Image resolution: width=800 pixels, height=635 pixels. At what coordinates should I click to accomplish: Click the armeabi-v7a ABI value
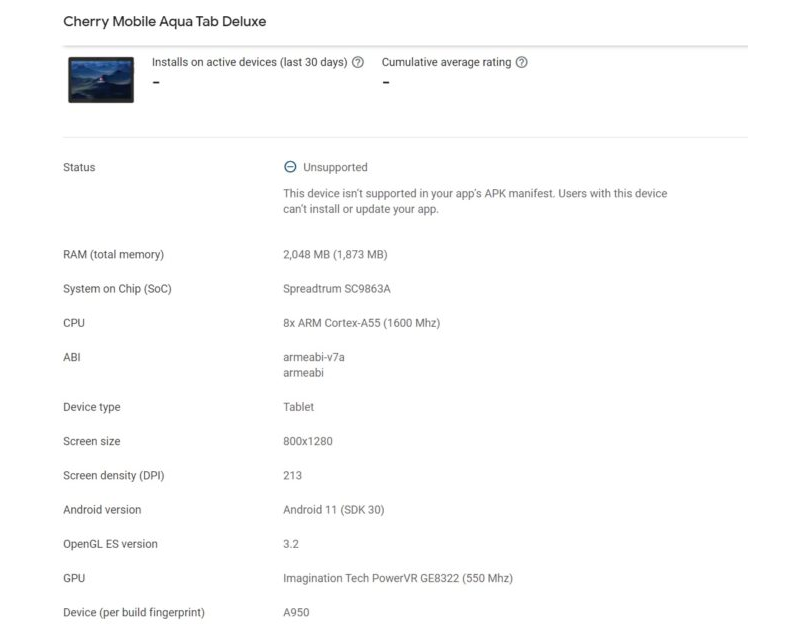pos(313,357)
